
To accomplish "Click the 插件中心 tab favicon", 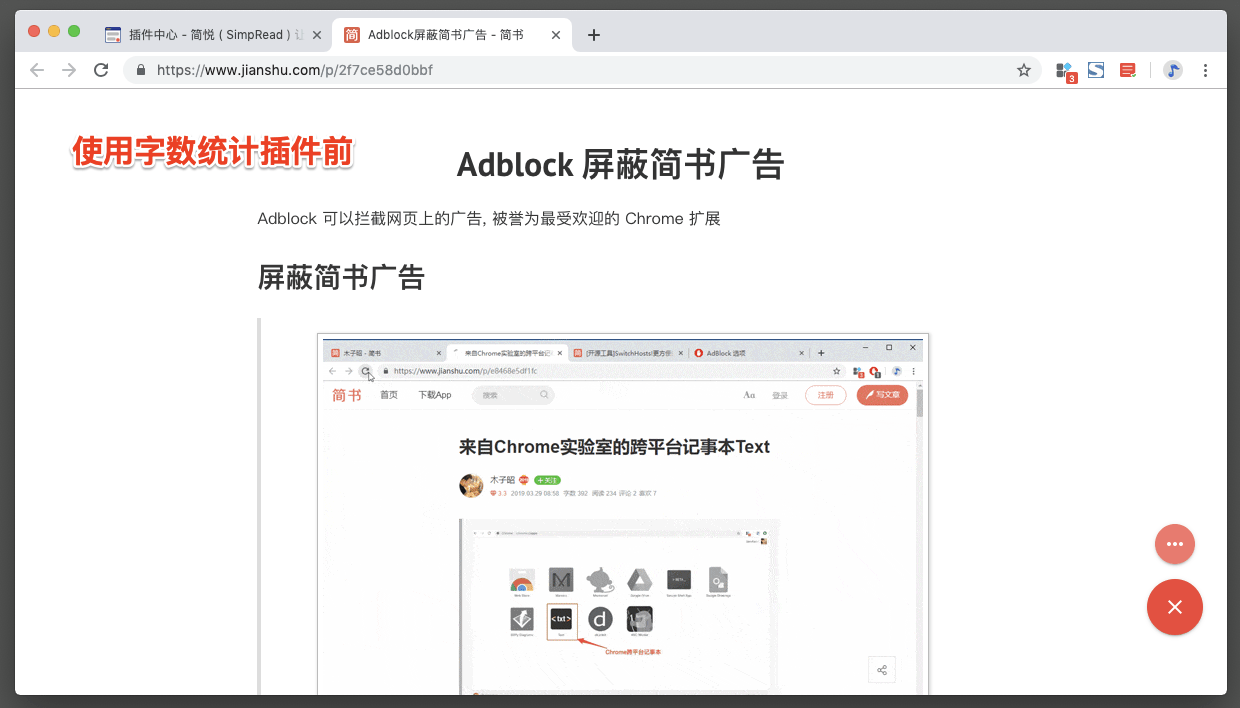I will pyautogui.click(x=113, y=35).
